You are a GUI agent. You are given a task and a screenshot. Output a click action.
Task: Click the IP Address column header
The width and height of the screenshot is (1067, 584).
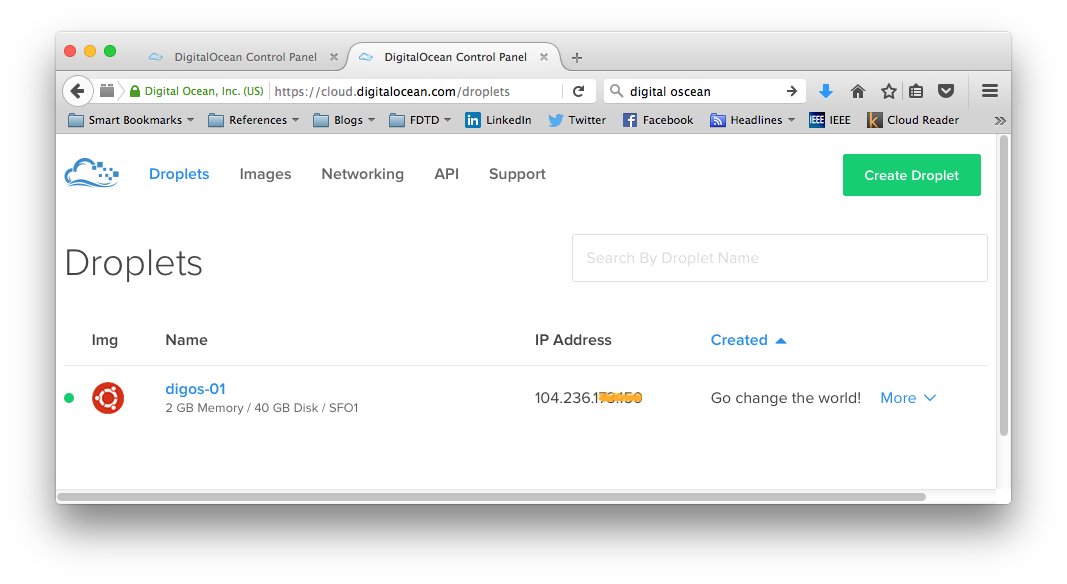pos(573,340)
